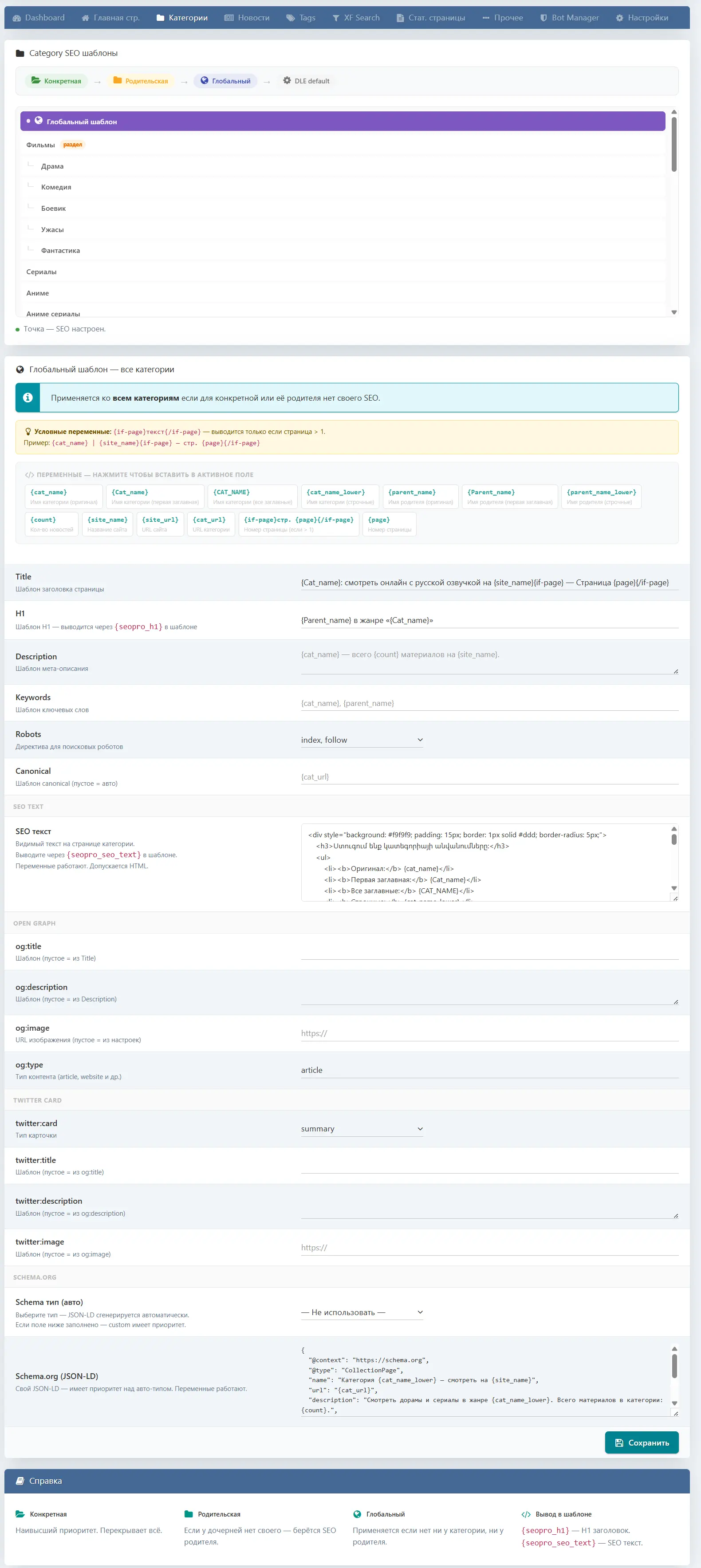Click the Настройки gear icon
Screen dimensions: 701x1568
(619, 18)
